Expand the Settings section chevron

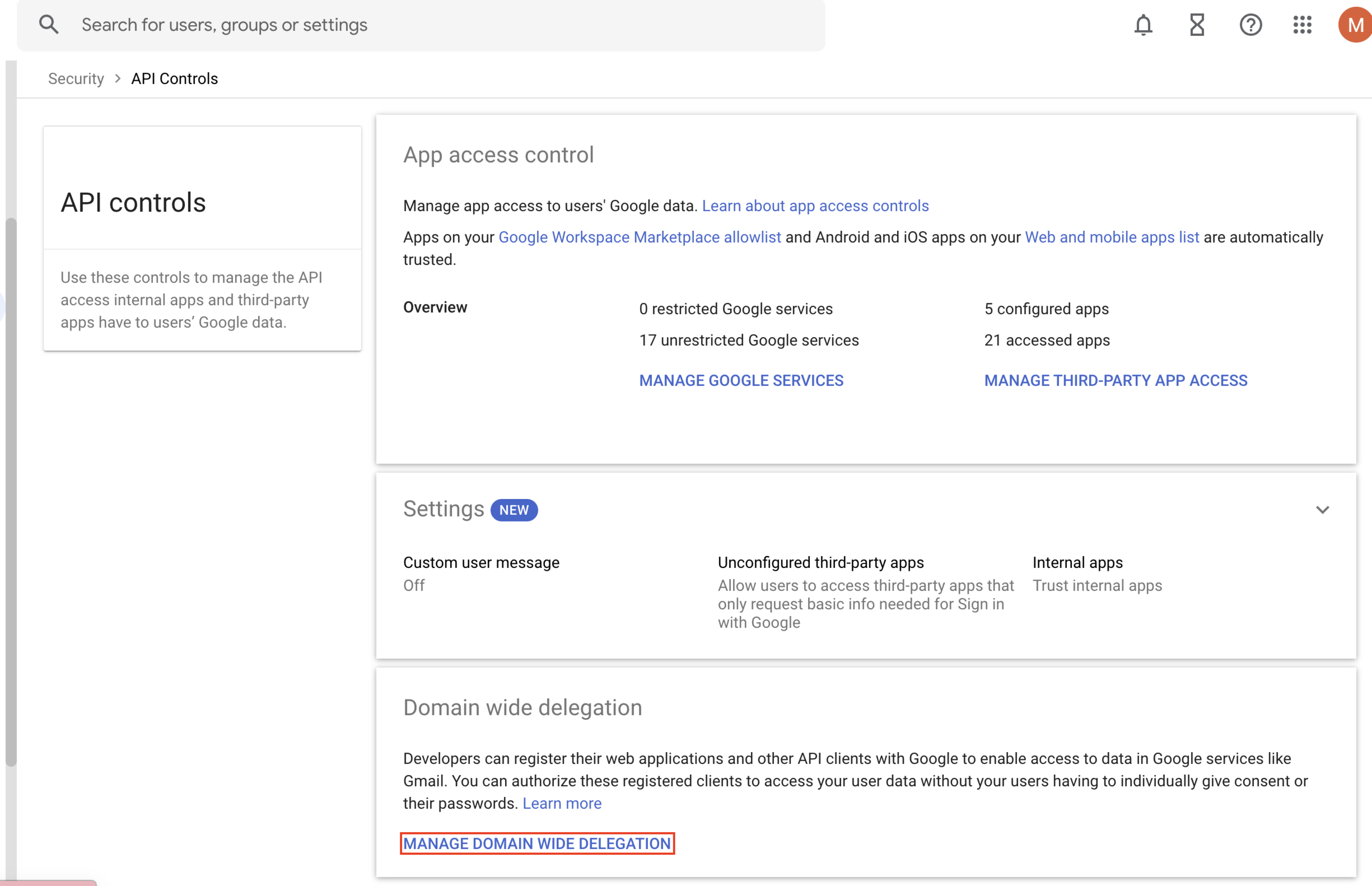(x=1322, y=510)
